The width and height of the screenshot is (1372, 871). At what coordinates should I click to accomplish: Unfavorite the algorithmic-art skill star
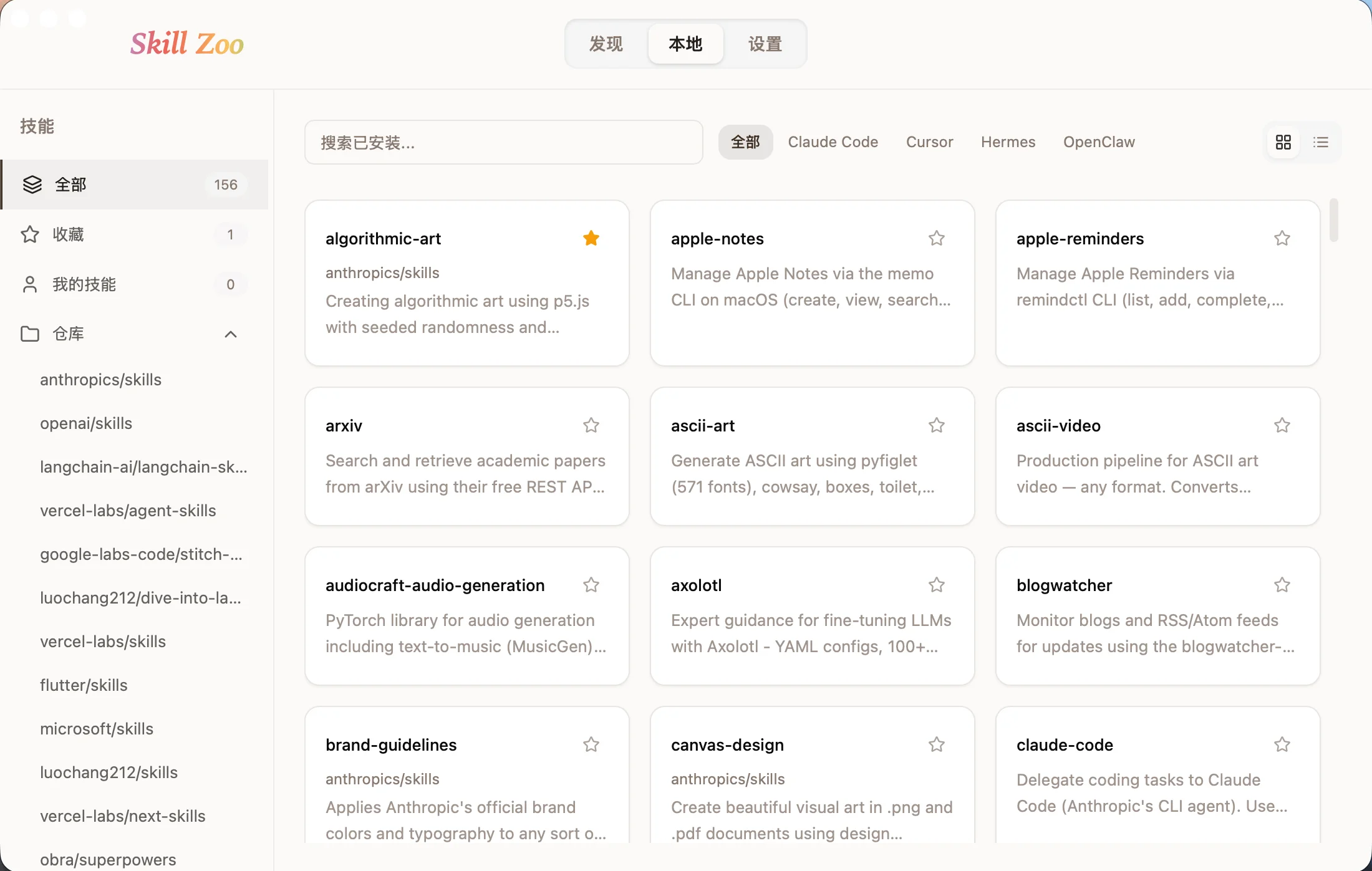click(x=591, y=238)
